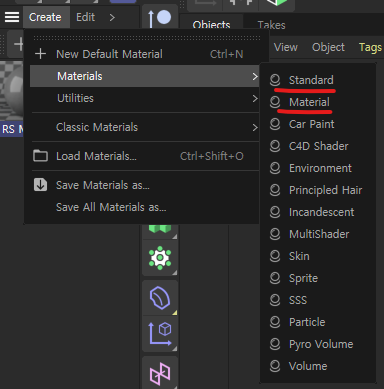The height and width of the screenshot is (389, 384).
Task: Click the folder icon beside Load Materials
Action: coord(40,156)
